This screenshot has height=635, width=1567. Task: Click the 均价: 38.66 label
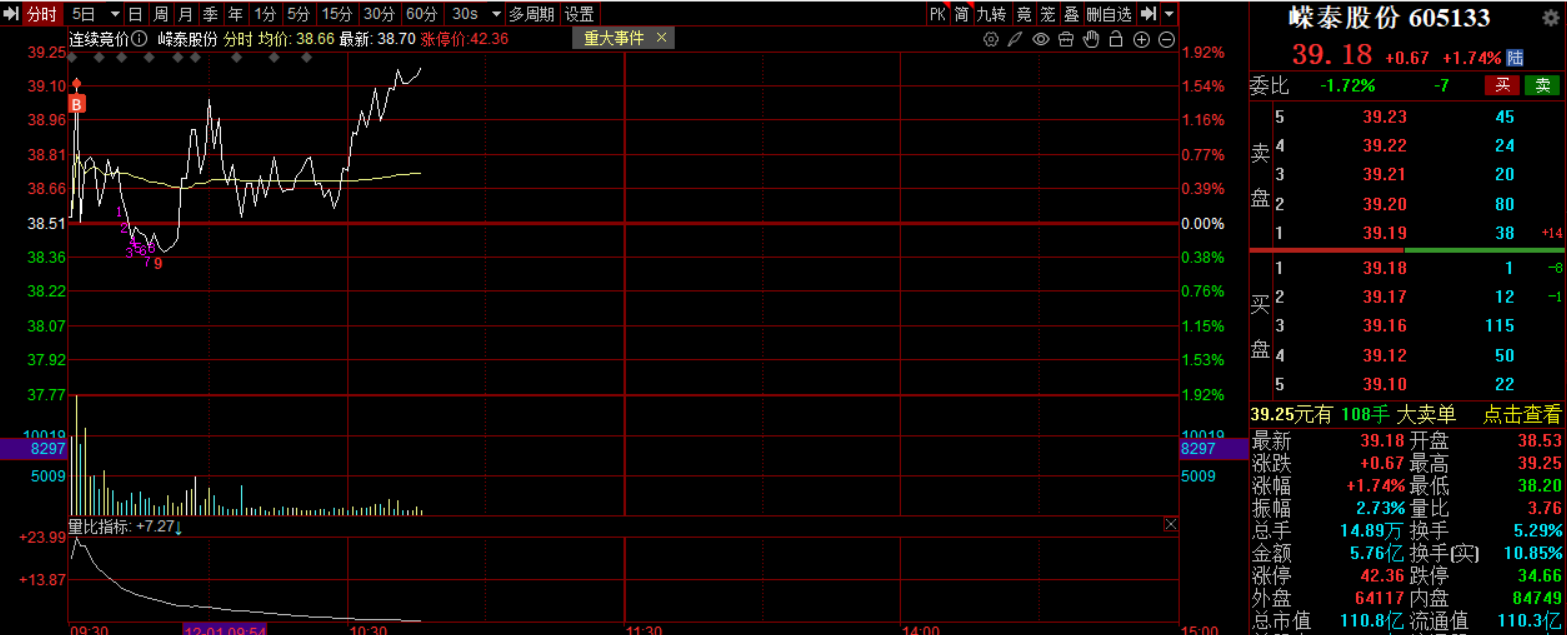294,39
